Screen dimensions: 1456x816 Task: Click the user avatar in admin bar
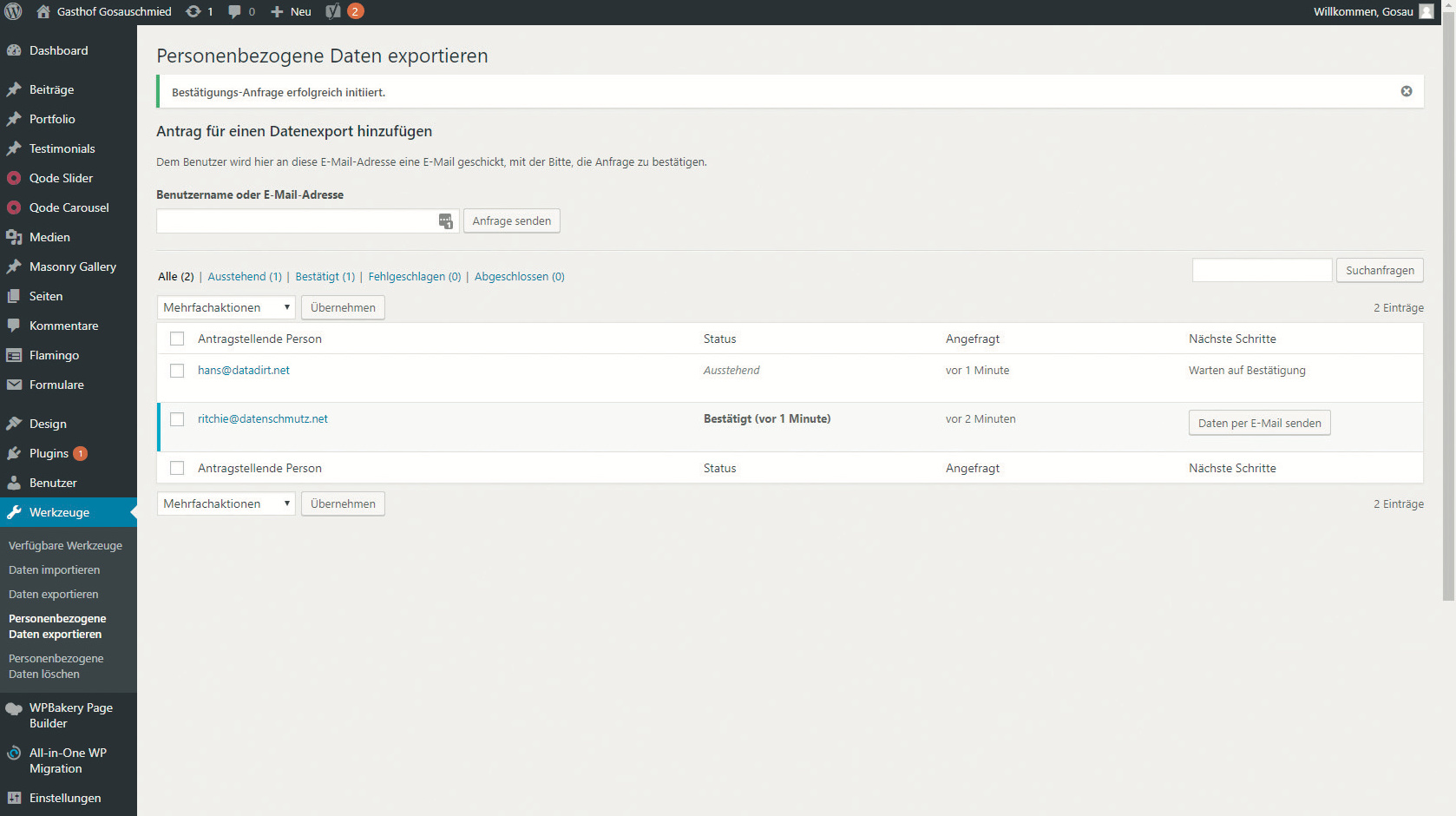(1426, 12)
